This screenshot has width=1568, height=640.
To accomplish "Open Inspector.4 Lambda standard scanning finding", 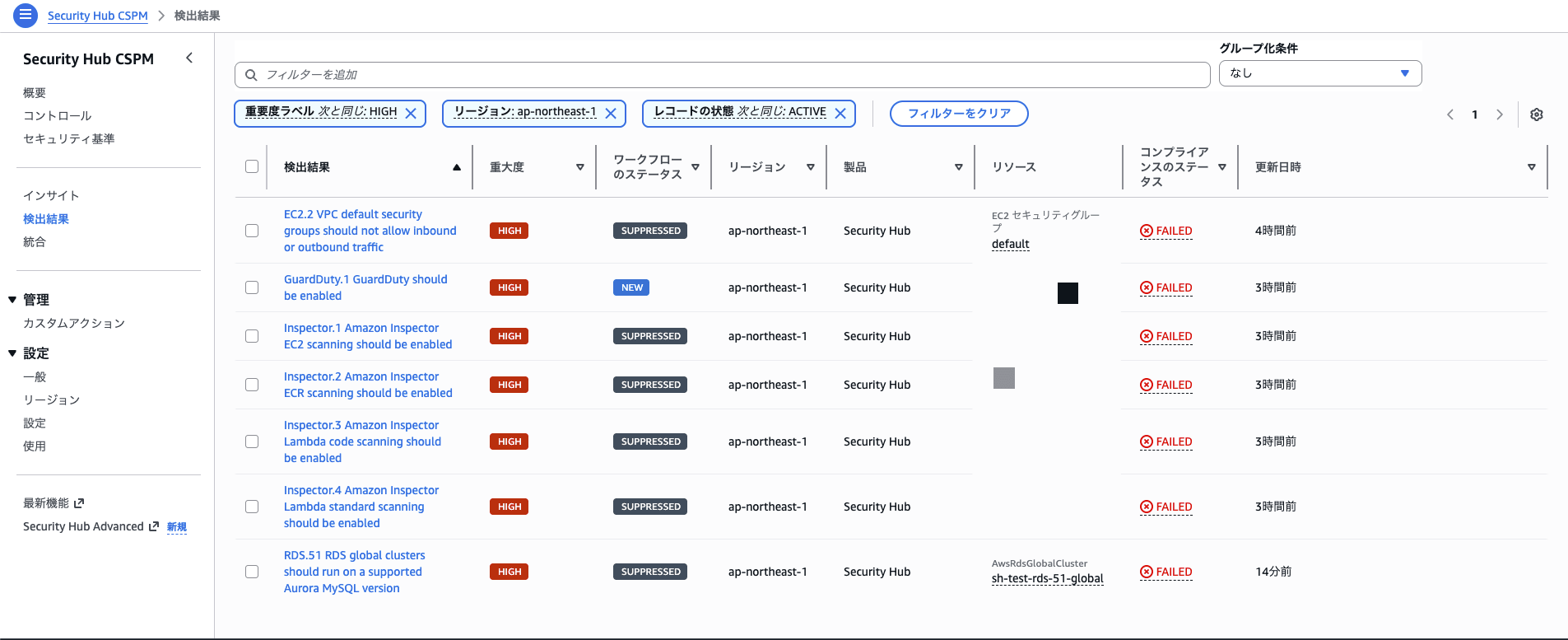I will tap(361, 507).
